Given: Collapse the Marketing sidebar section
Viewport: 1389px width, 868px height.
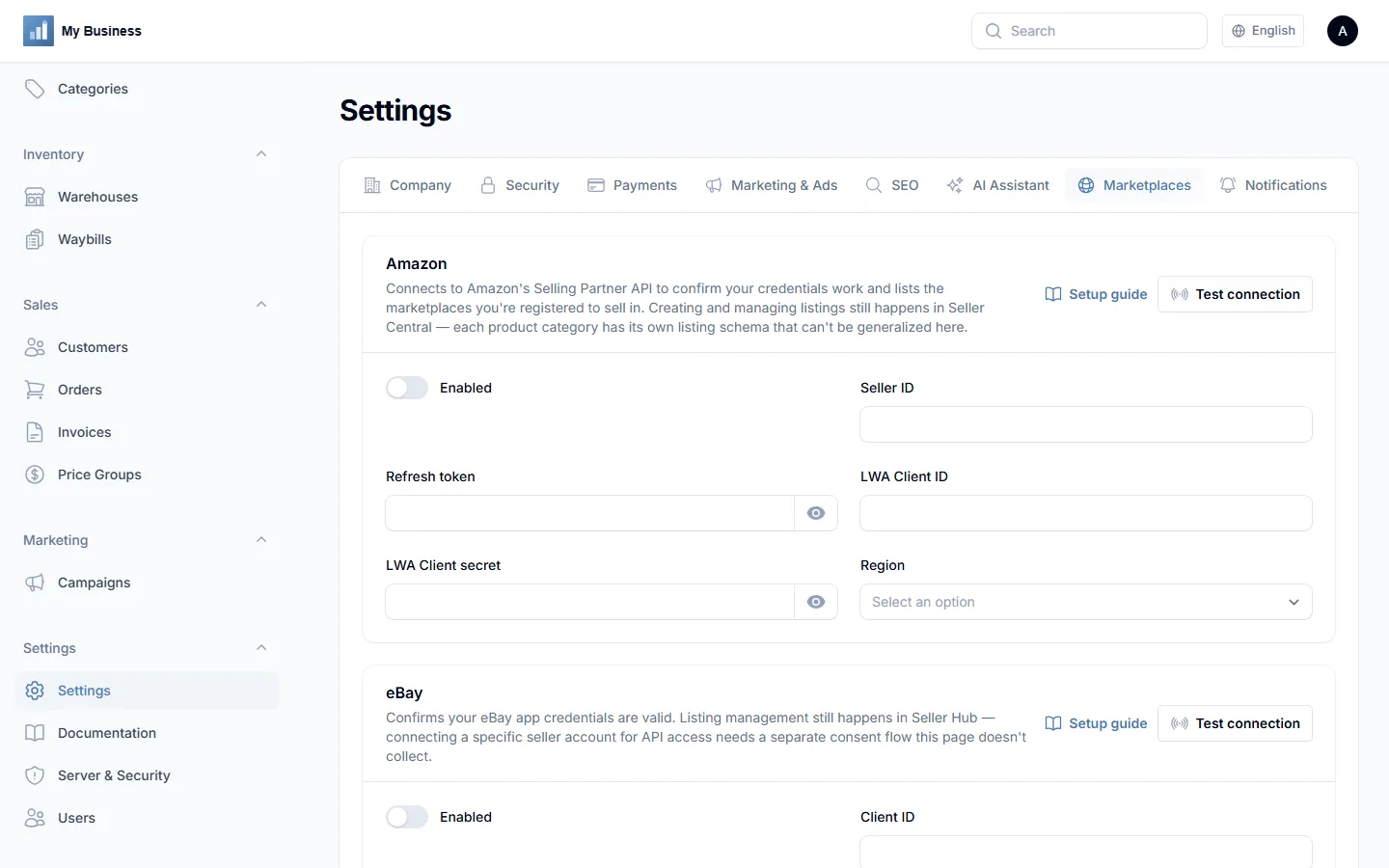Looking at the screenshot, I should point(261,540).
